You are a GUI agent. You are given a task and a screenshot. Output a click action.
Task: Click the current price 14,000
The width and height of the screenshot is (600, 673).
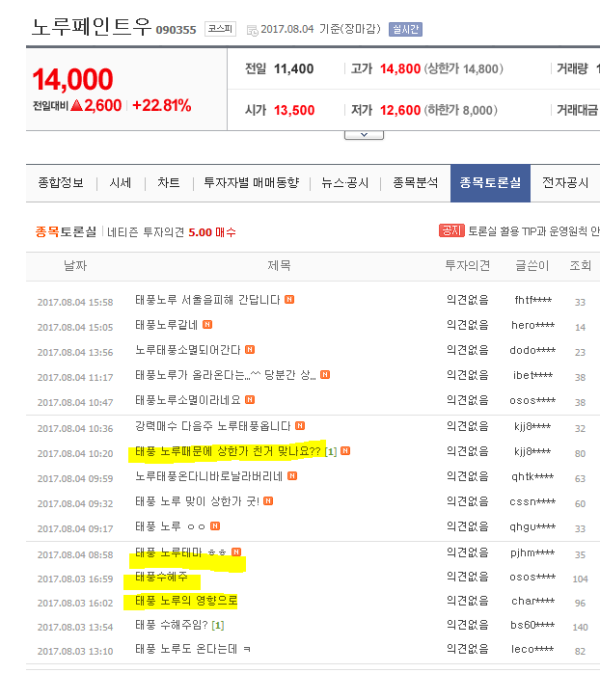coord(73,79)
